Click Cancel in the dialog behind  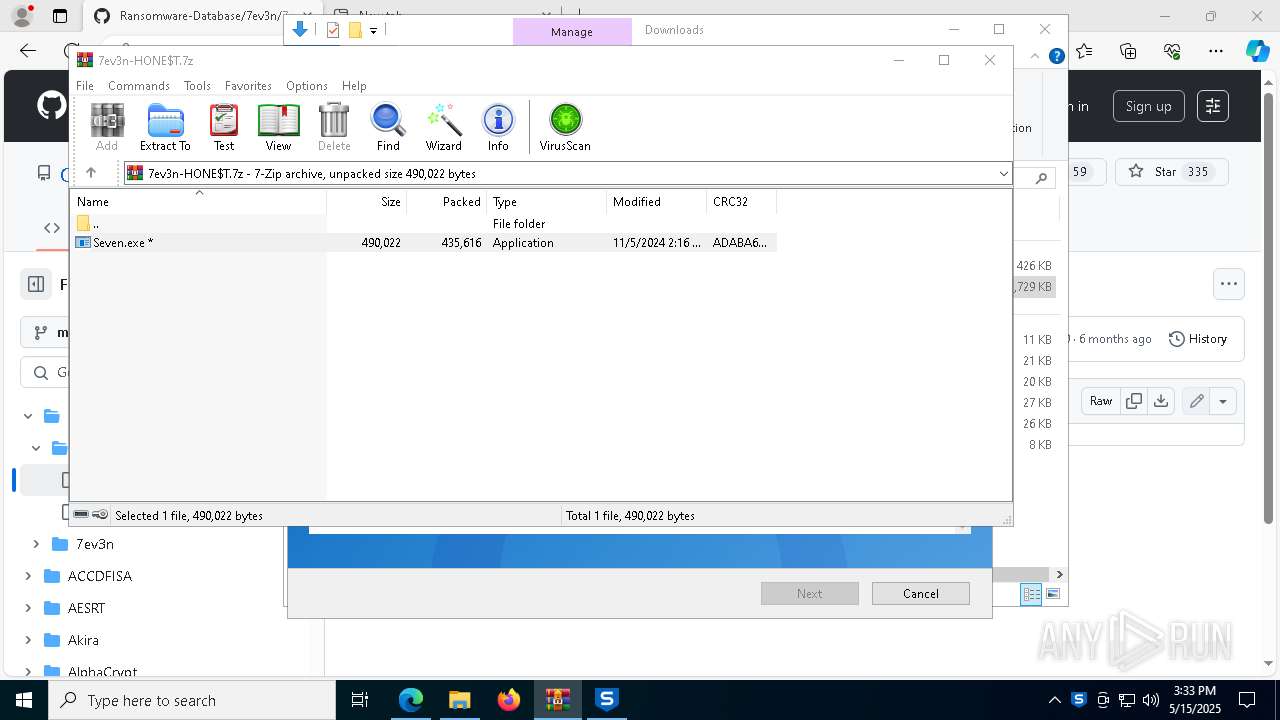tap(920, 593)
